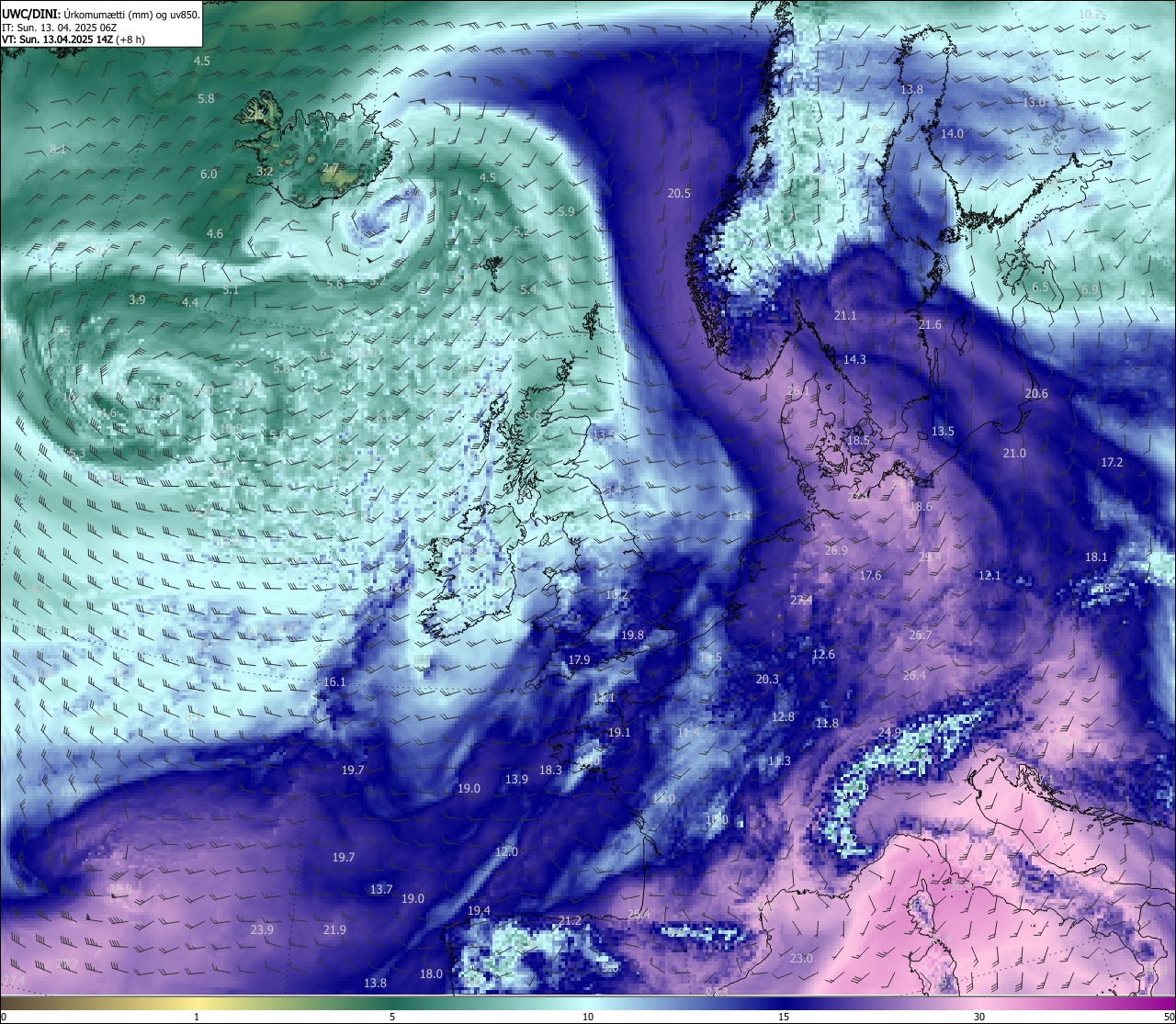
Task: Click the map value "18.6"
Action: tap(921, 506)
